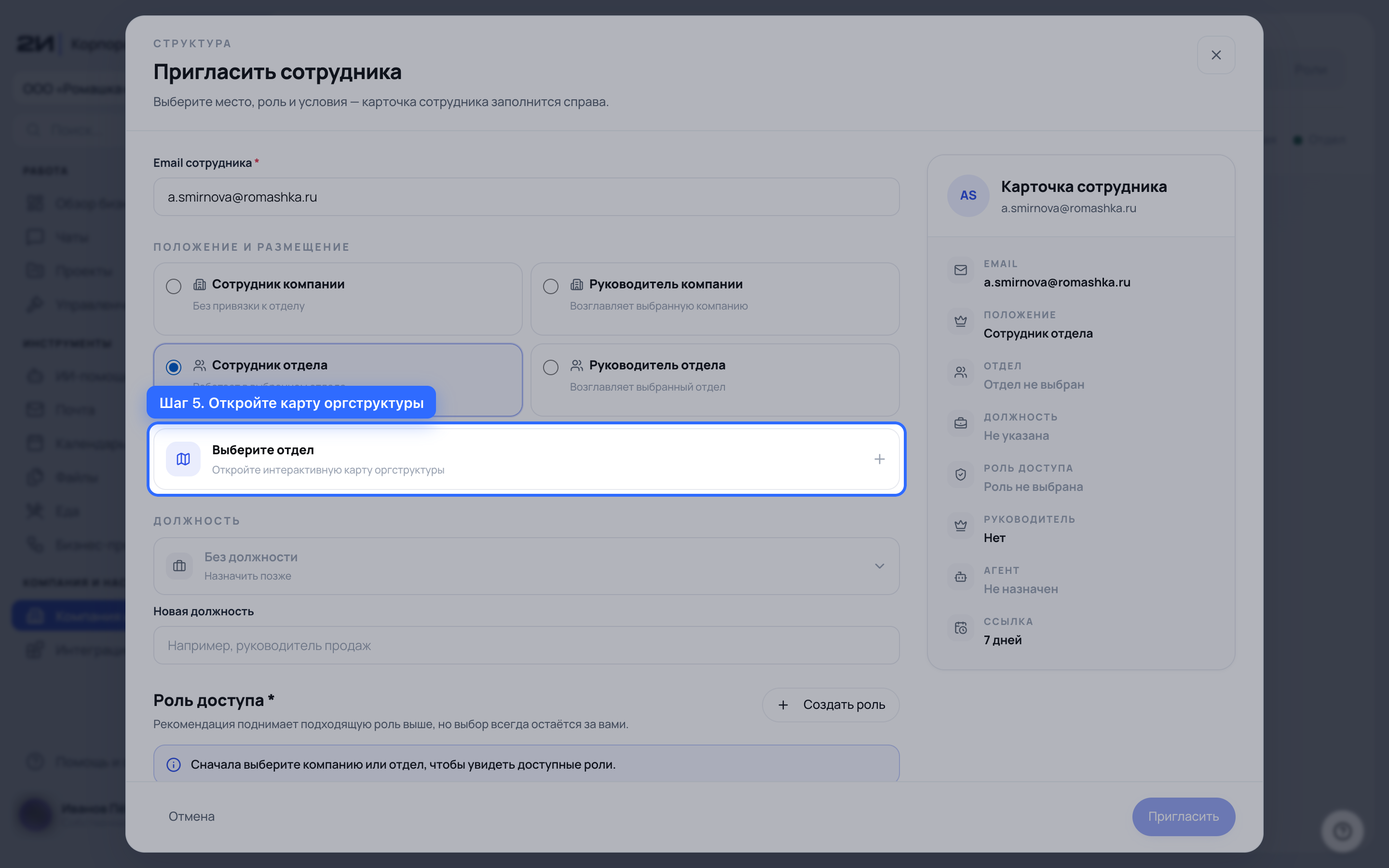Click the map icon in Выберите отдел
The image size is (1389, 868).
183,459
